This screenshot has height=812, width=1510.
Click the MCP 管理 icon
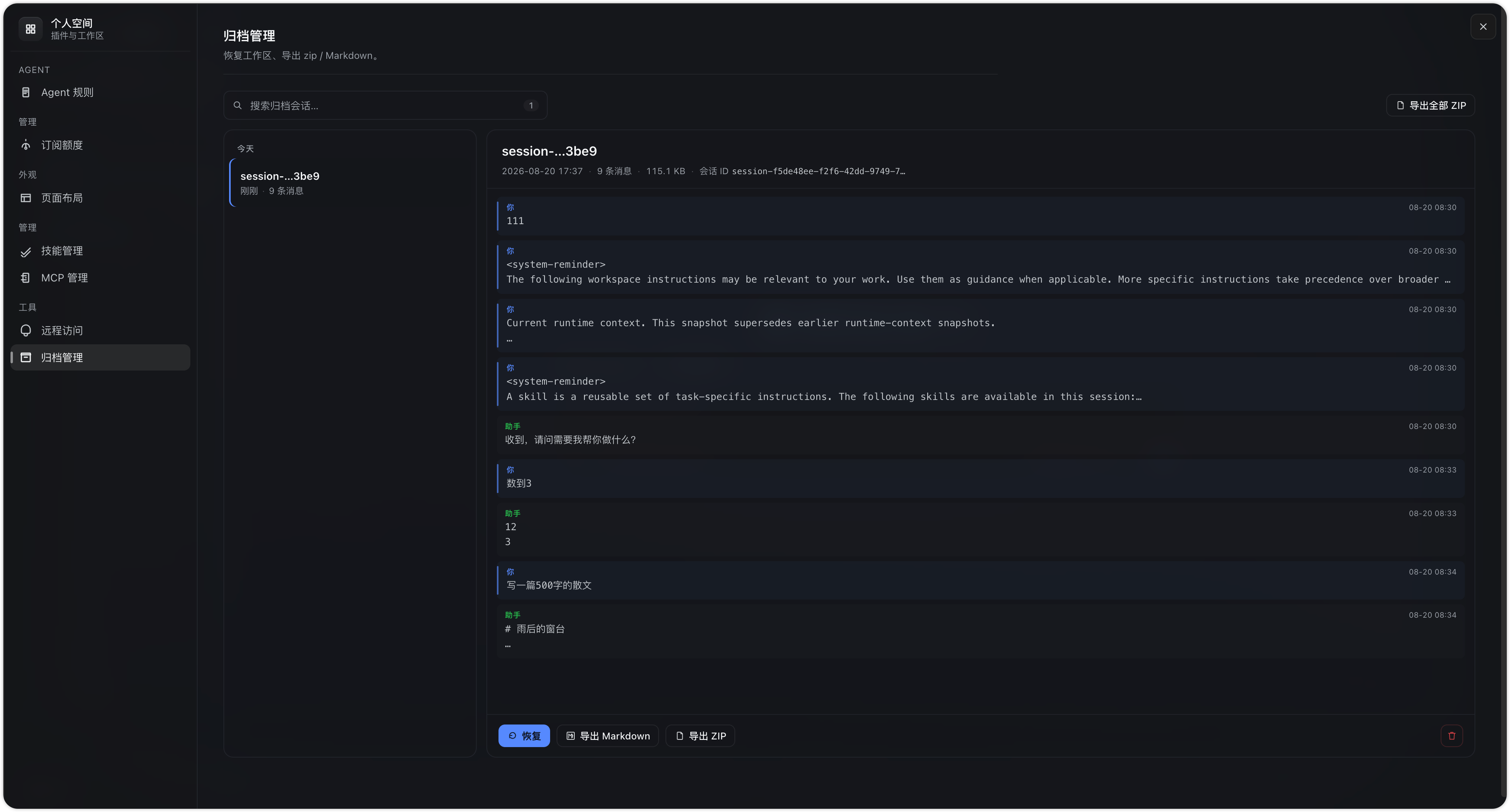click(x=26, y=278)
